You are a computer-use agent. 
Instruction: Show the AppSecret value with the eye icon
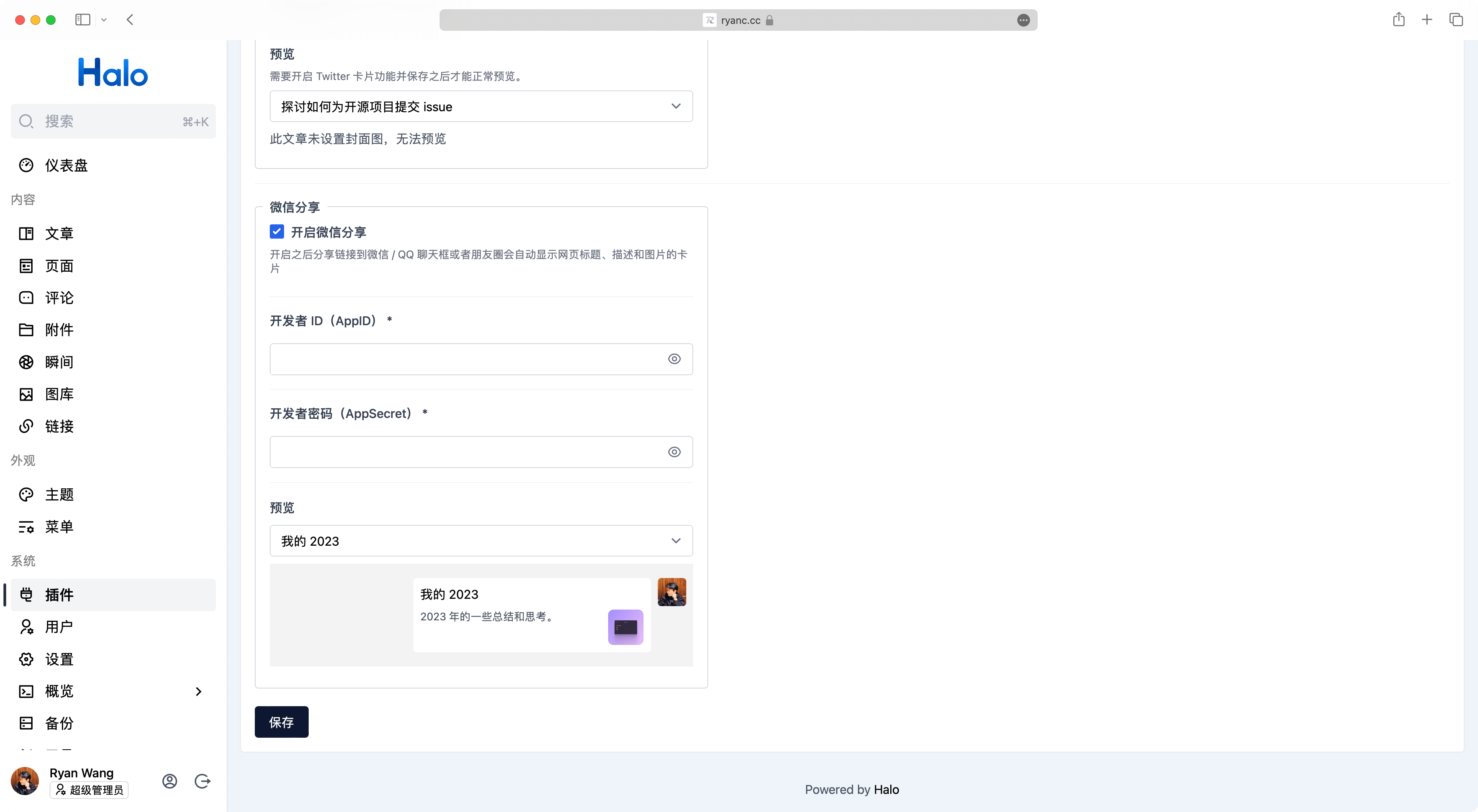674,452
